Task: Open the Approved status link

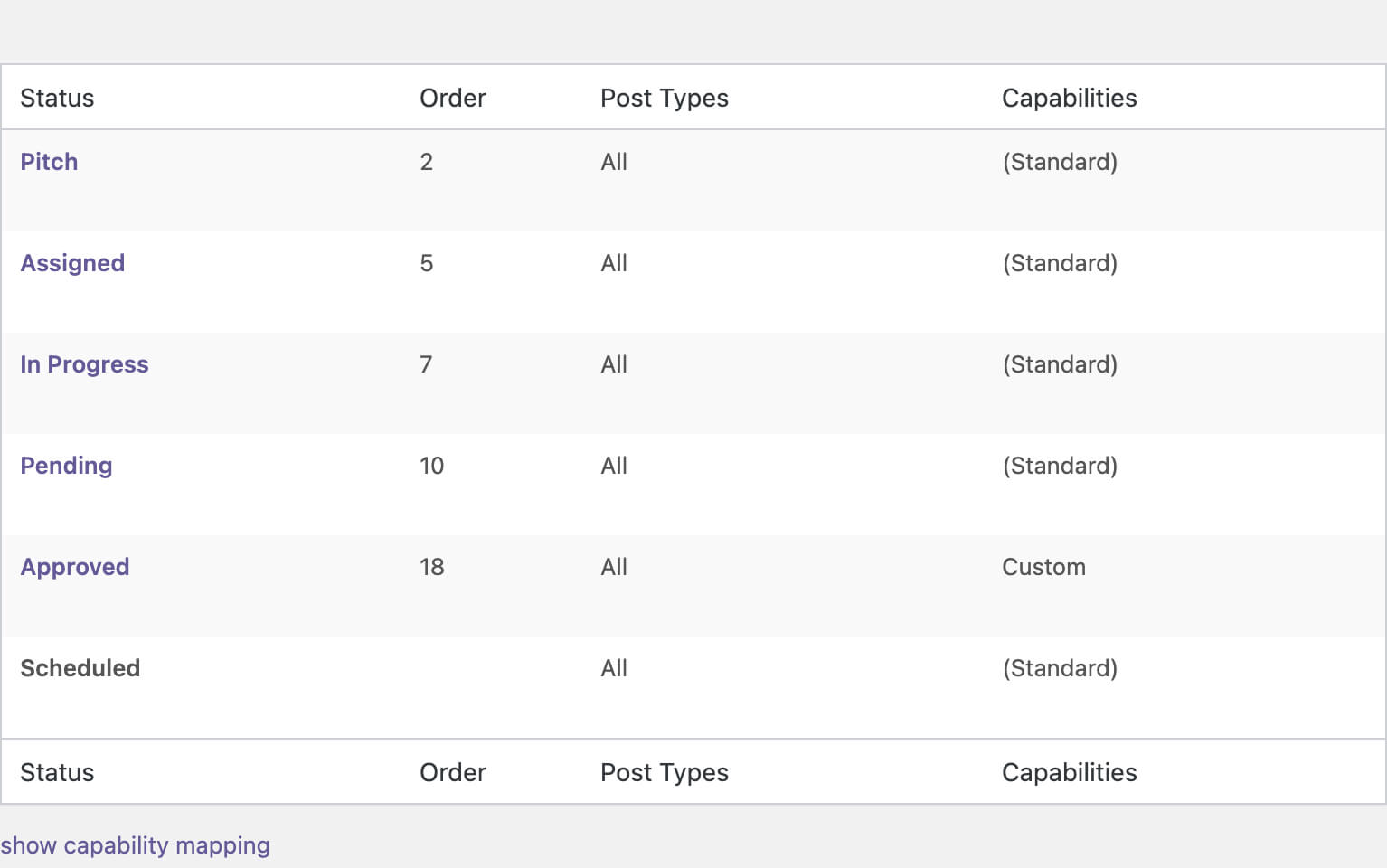Action: [x=75, y=567]
